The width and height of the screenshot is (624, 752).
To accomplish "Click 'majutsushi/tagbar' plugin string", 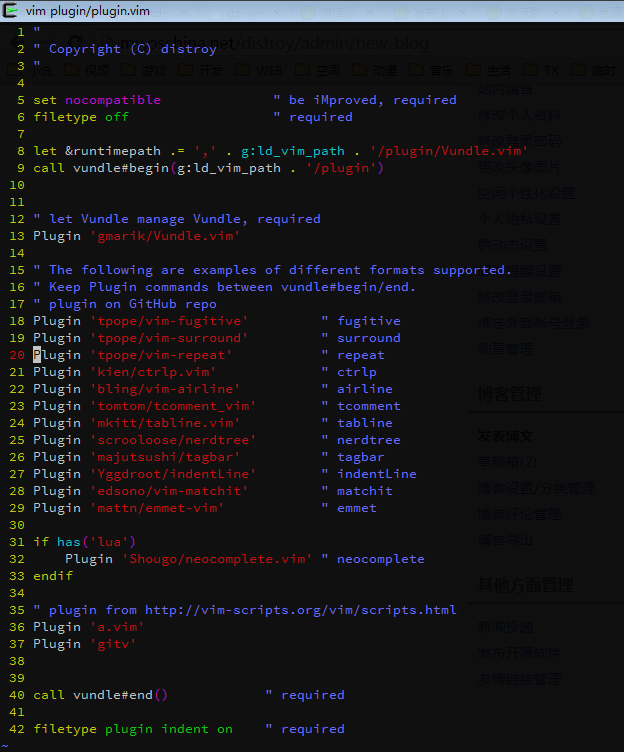I will pyautogui.click(x=165, y=457).
